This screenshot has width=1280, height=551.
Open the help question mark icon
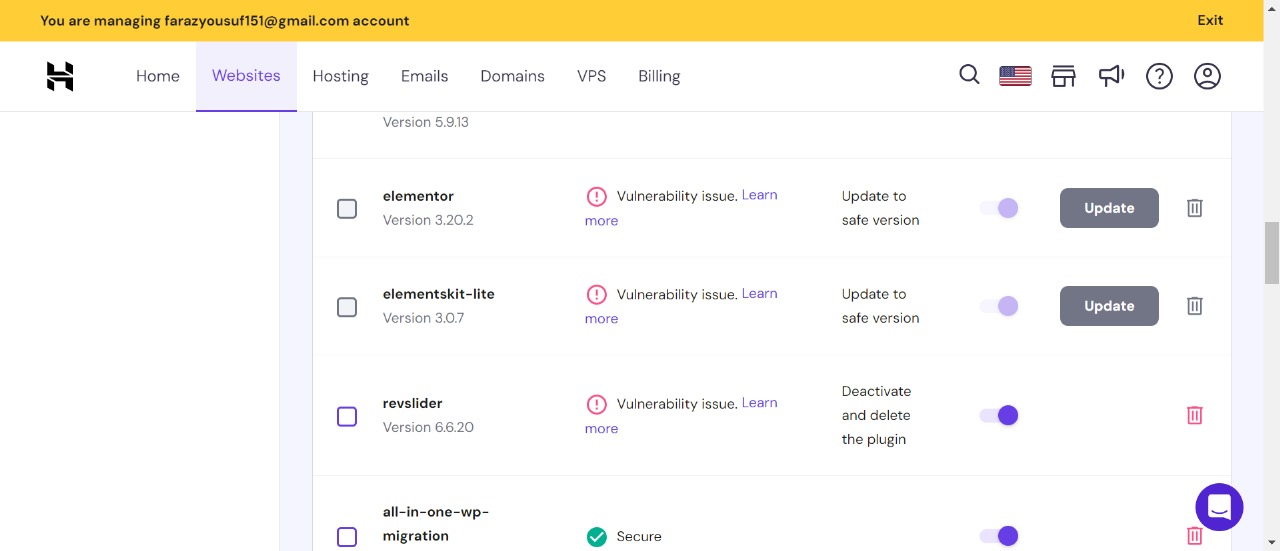(x=1159, y=76)
